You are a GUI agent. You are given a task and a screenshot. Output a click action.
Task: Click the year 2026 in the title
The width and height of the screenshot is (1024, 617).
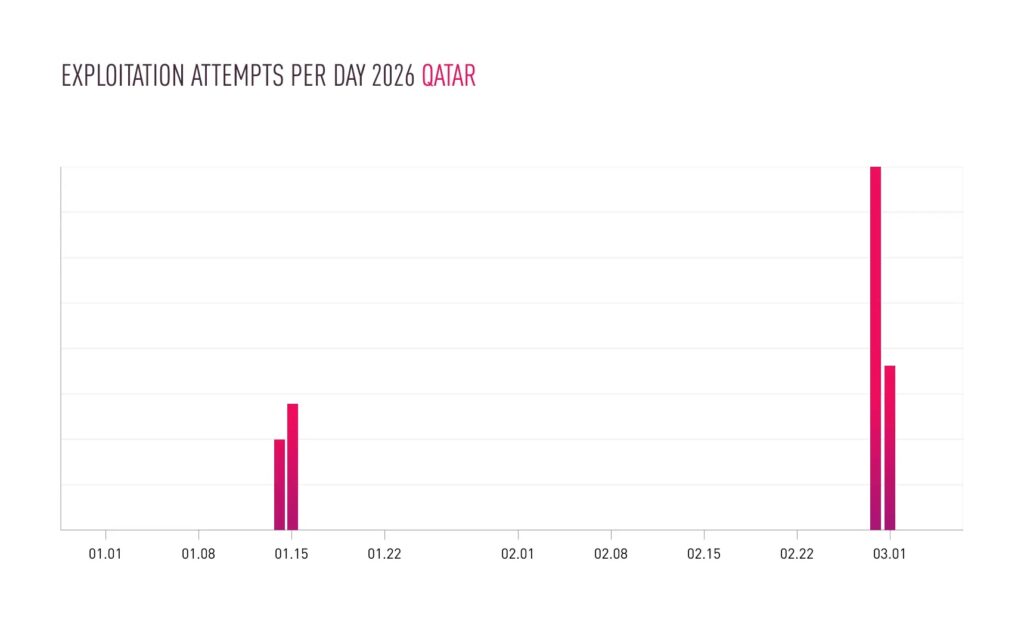click(x=393, y=77)
